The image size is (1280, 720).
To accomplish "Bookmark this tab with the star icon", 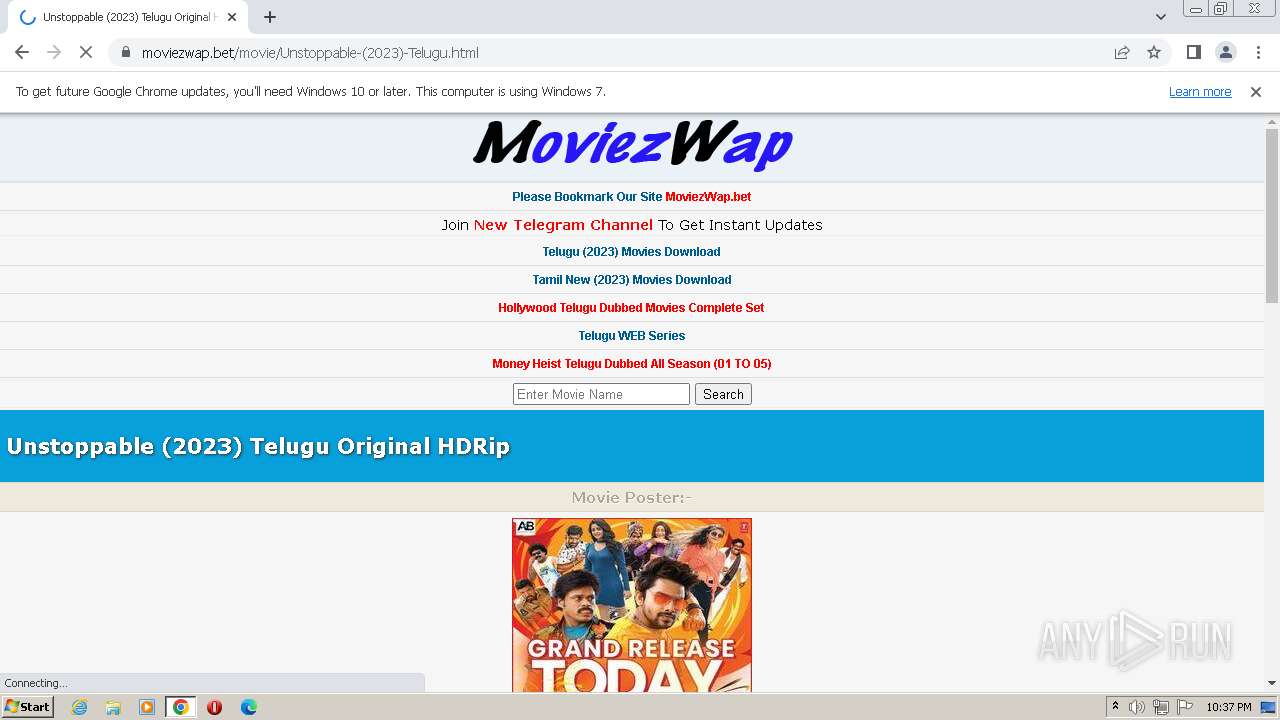I will (1154, 52).
